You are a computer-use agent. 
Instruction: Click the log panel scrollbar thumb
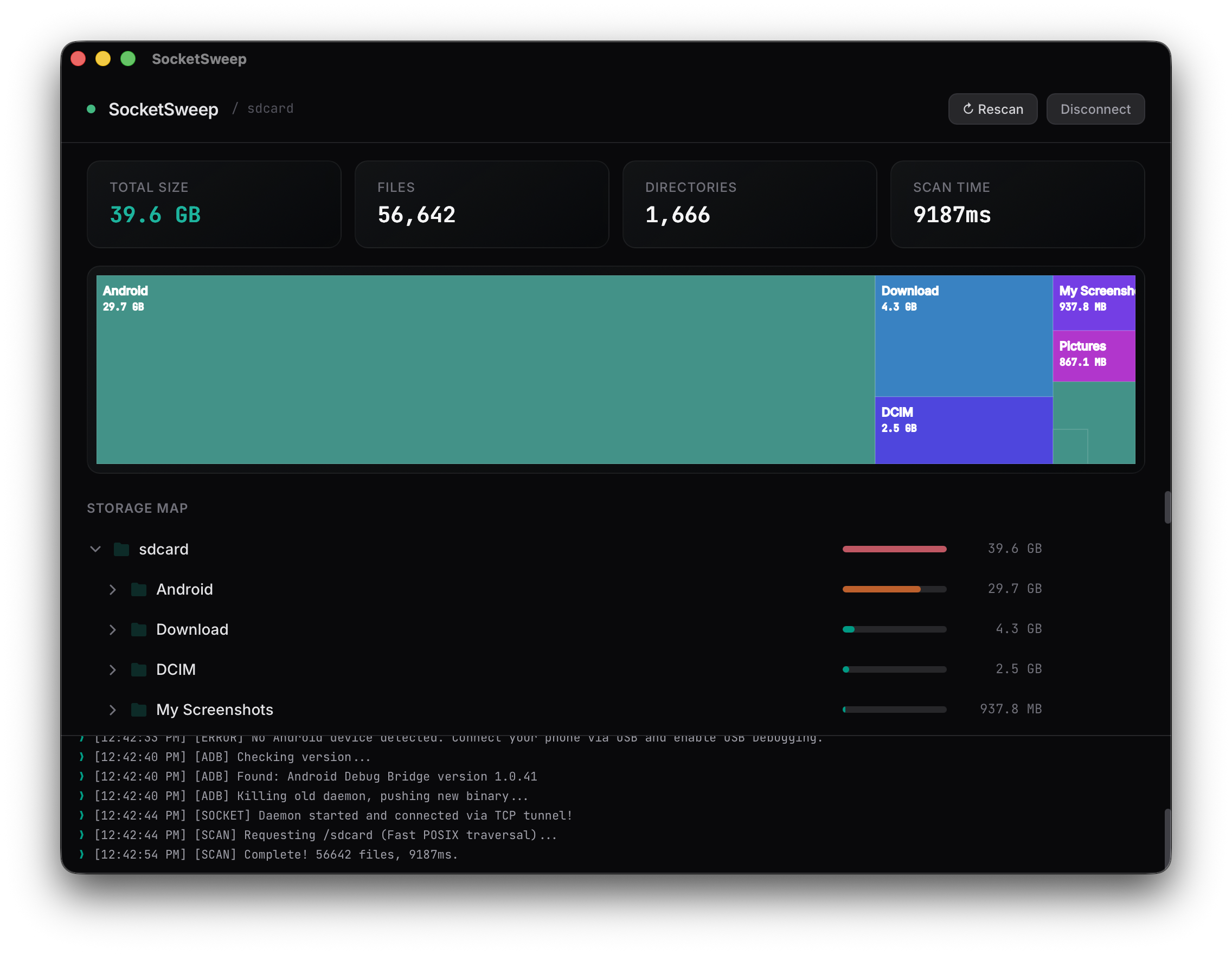coord(1167,839)
